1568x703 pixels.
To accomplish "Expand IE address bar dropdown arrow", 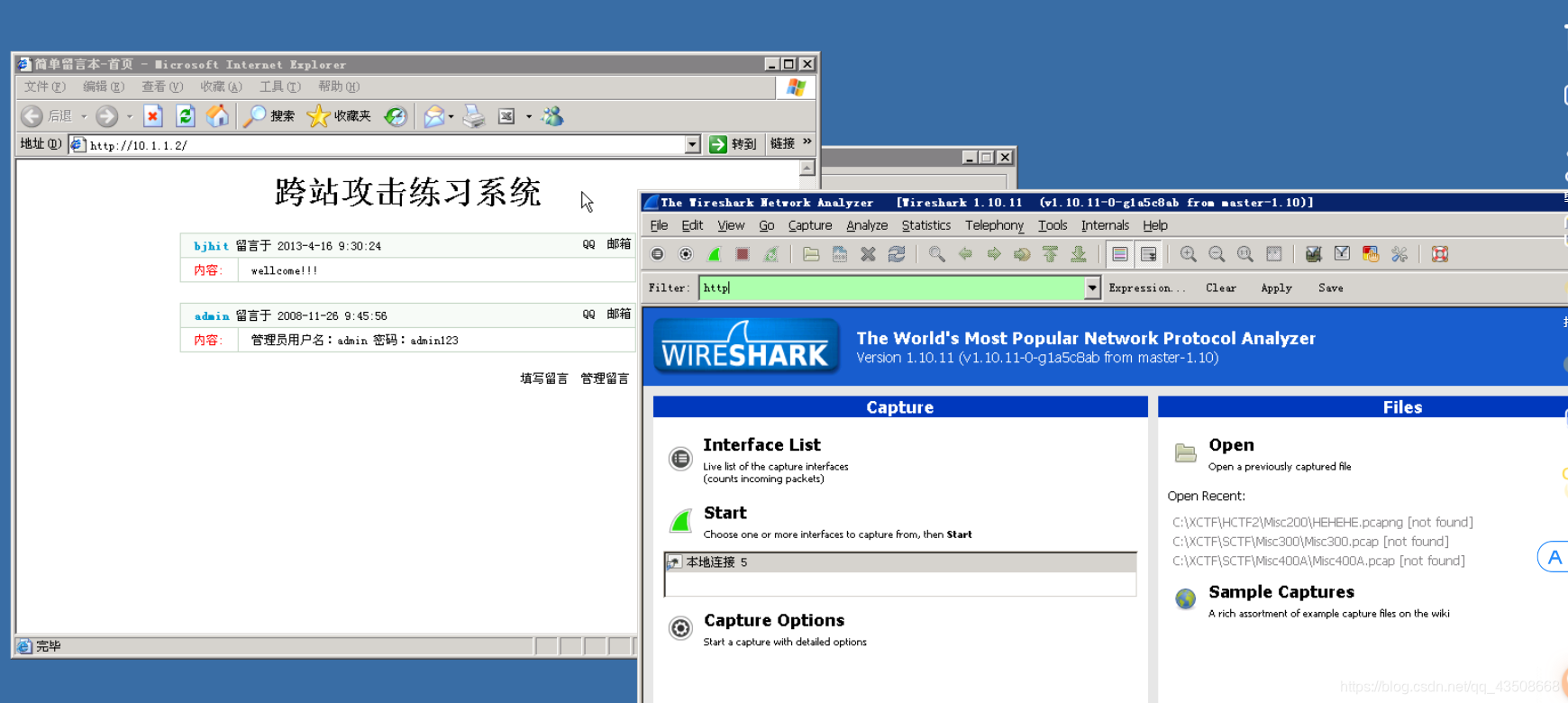I will (x=692, y=144).
